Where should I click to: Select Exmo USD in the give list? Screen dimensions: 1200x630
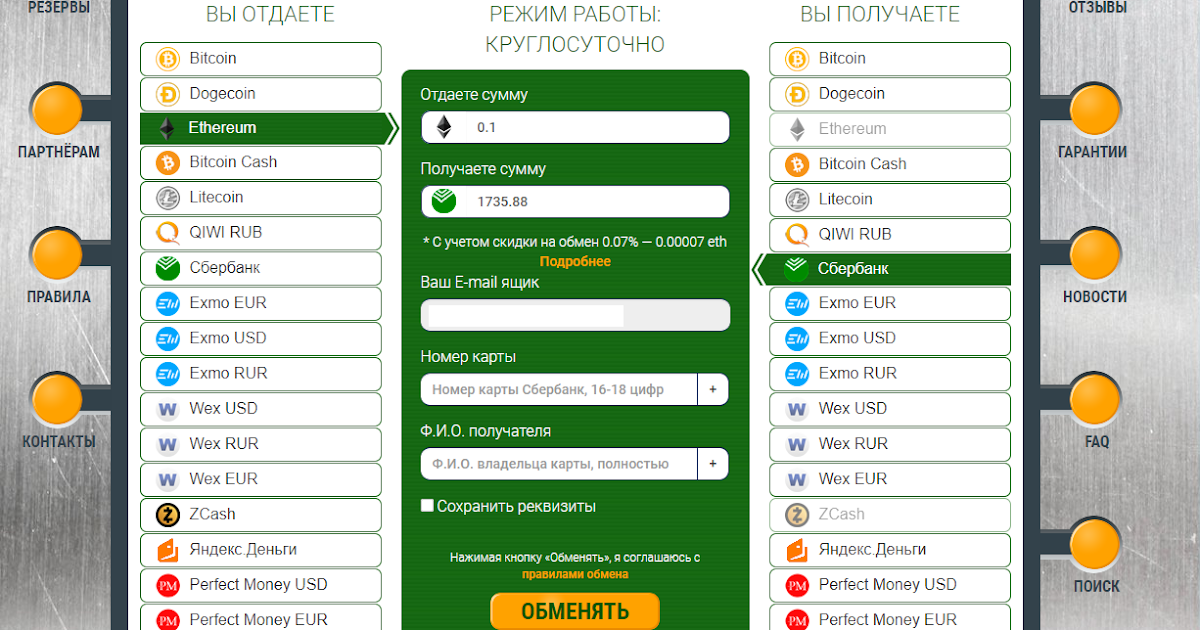[261, 338]
